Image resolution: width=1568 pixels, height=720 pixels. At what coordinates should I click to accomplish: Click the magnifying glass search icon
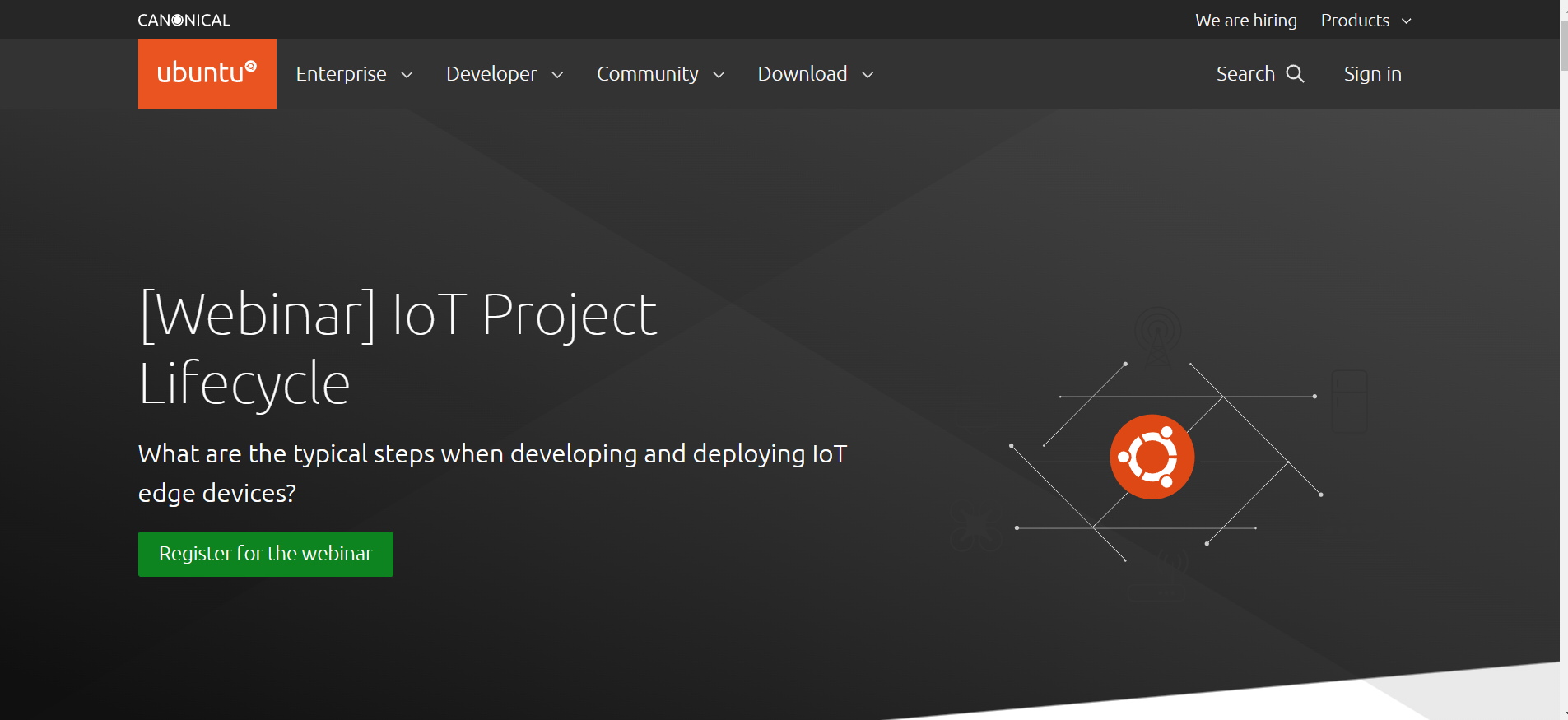point(1295,74)
